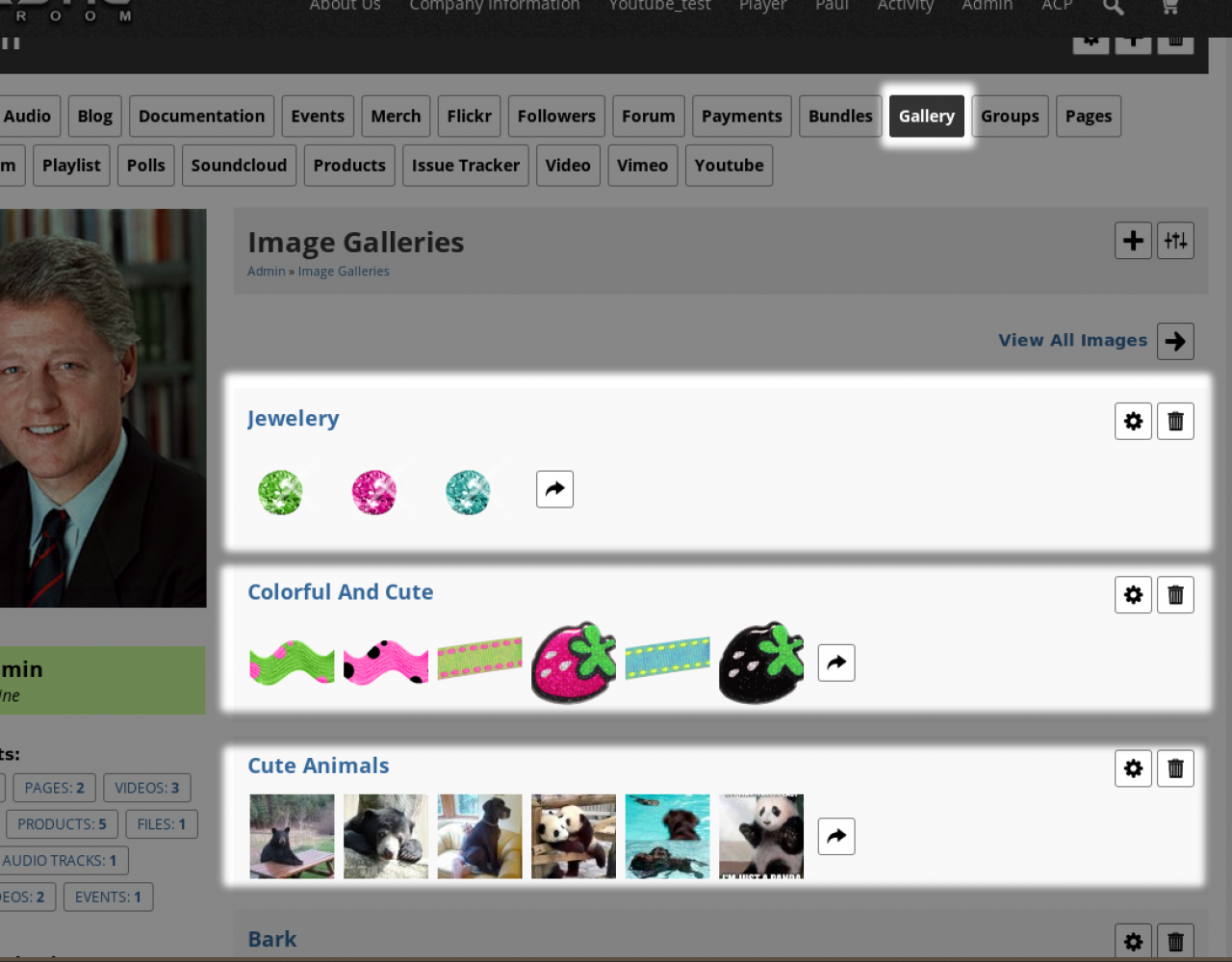
Task: Click the View All Images link
Action: click(1072, 340)
